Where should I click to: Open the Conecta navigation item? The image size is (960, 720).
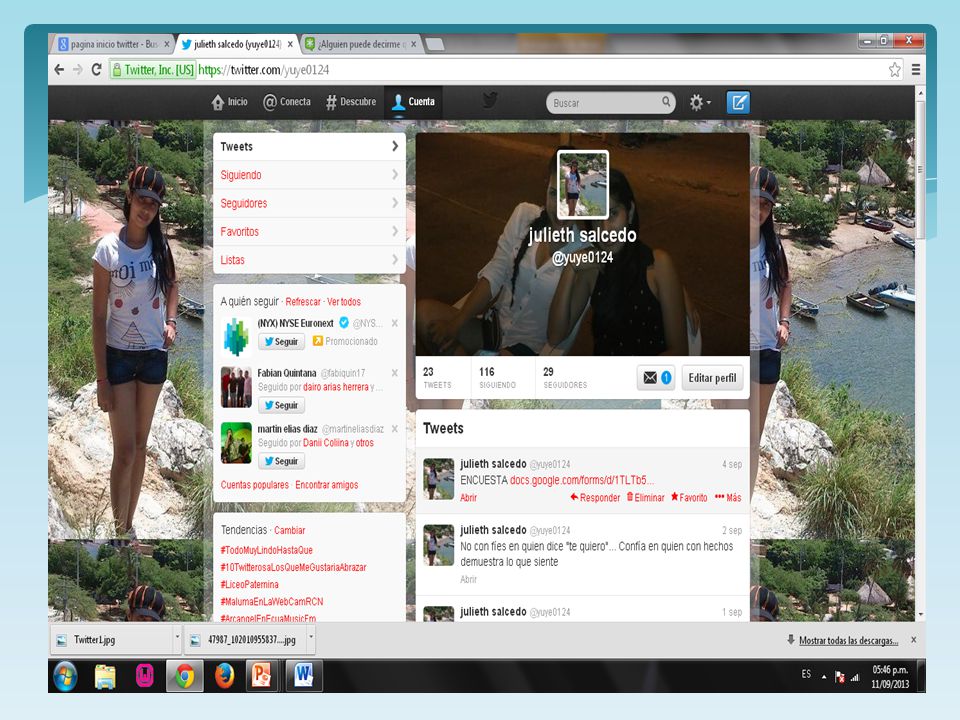coord(287,102)
